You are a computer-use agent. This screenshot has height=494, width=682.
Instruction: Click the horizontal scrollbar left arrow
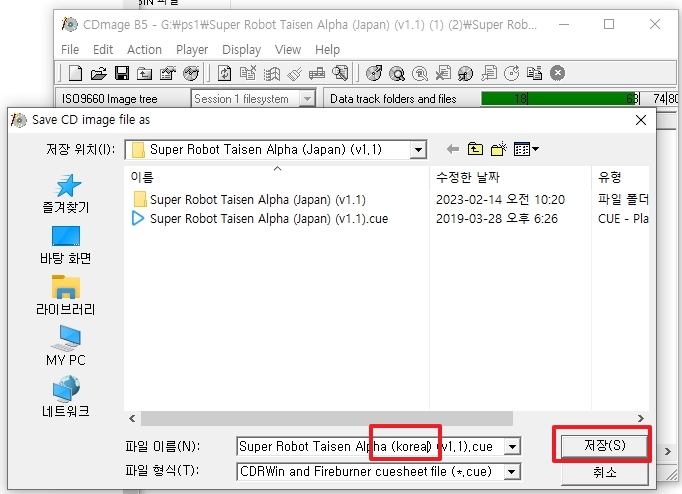(x=132, y=418)
